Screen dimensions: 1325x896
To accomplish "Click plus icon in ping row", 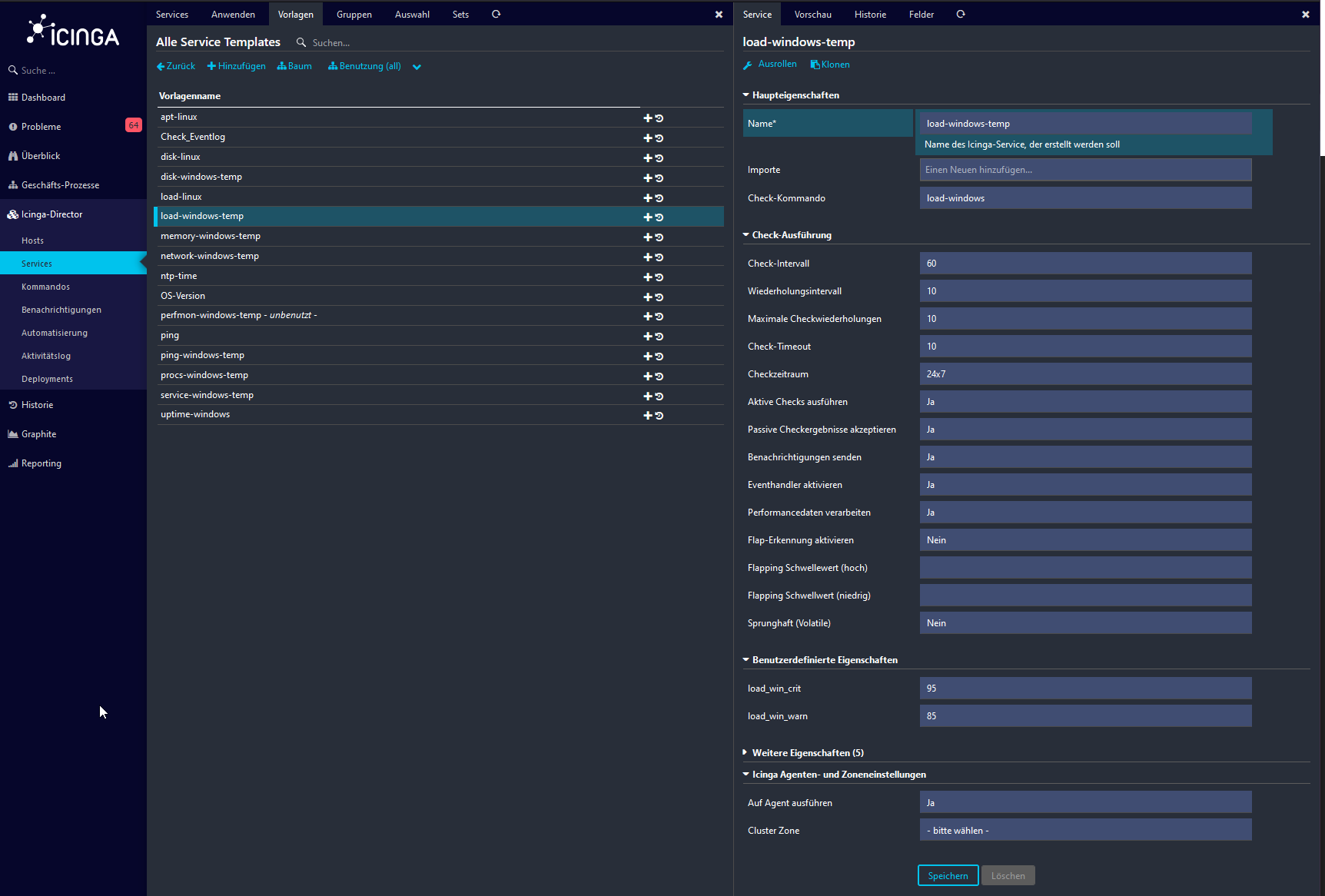I will [648, 337].
